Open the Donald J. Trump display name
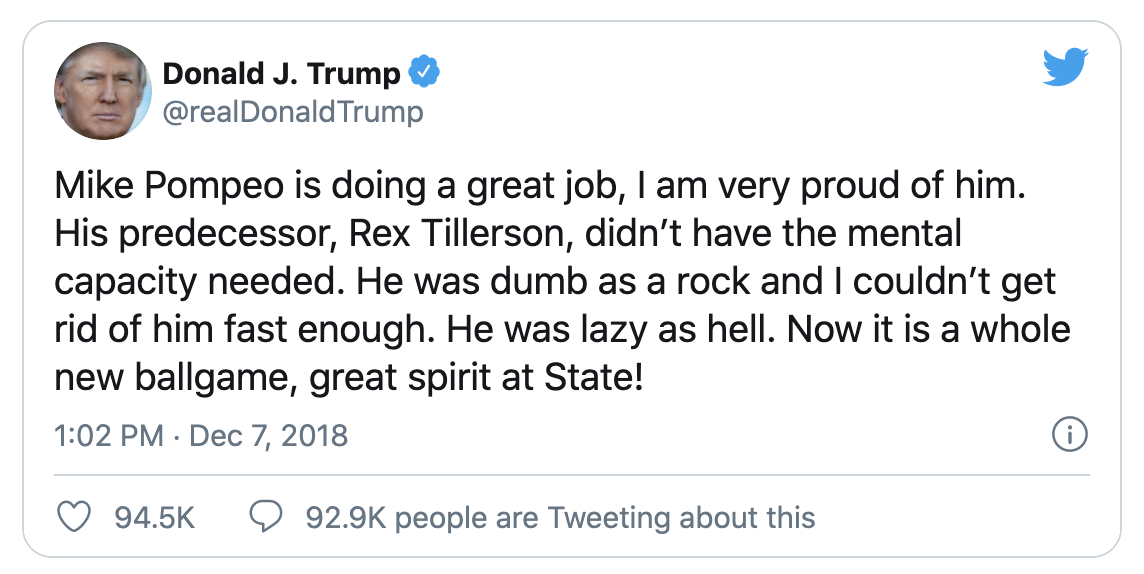The image size is (1144, 574). point(282,74)
